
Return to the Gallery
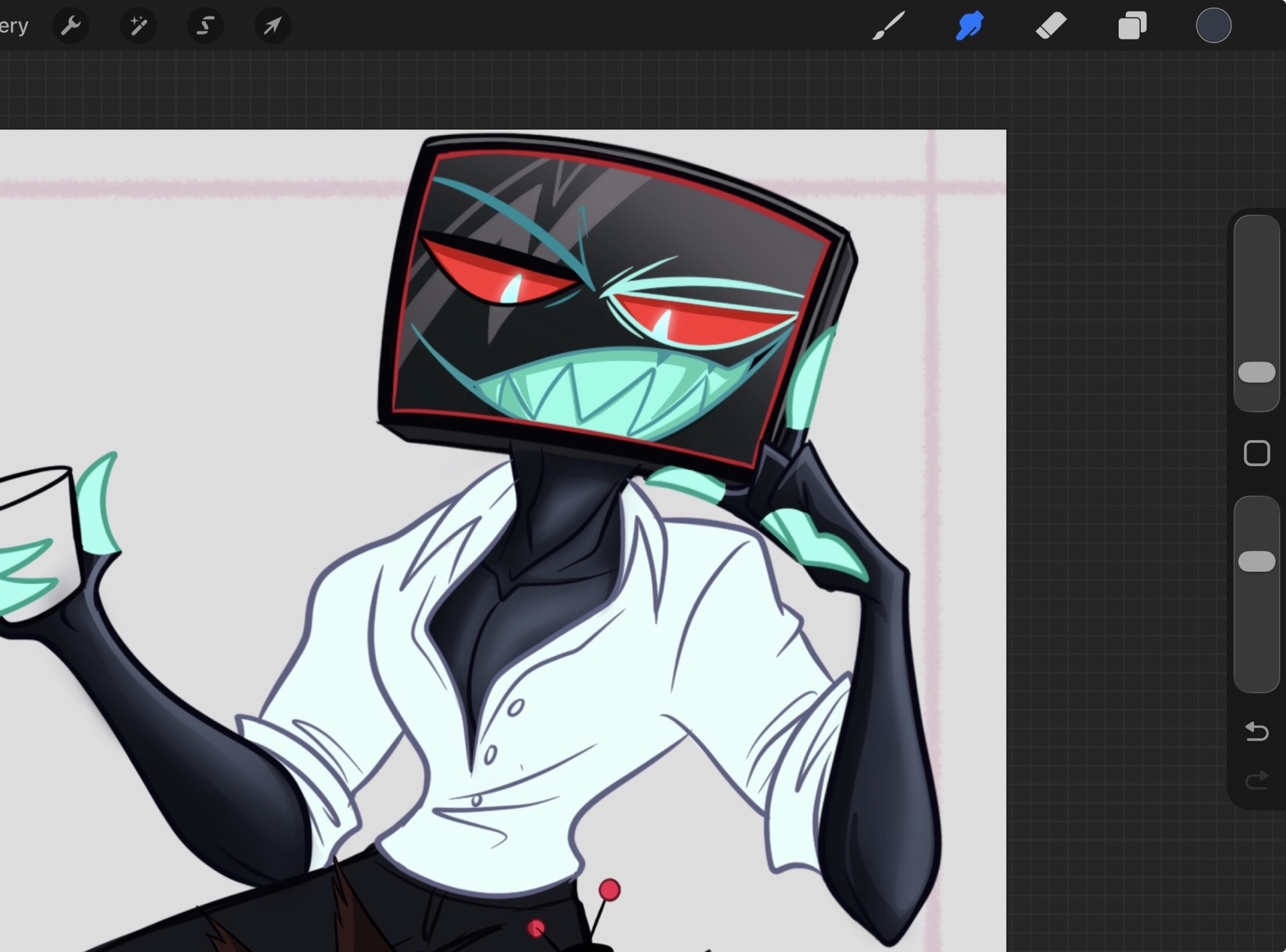tap(13, 26)
